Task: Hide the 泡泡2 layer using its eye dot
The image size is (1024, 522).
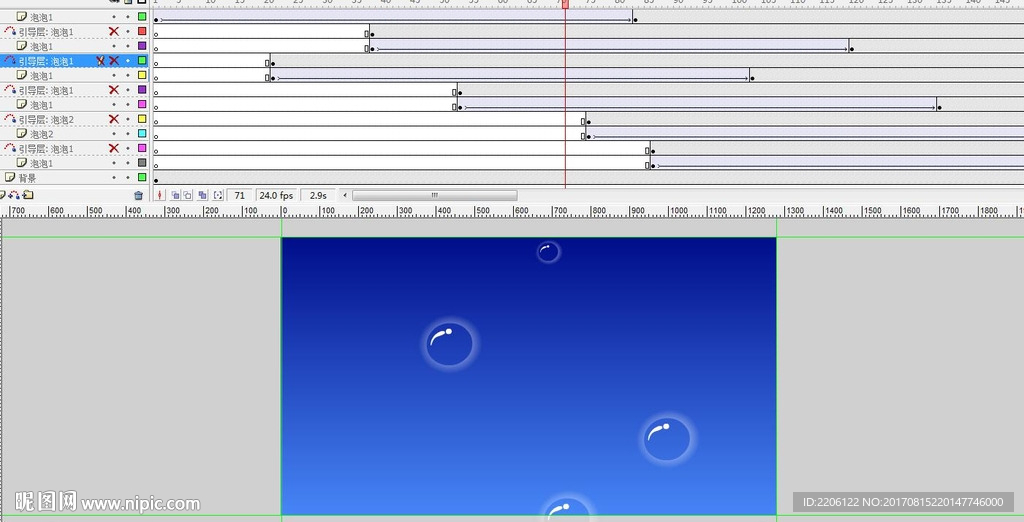Action: click(x=114, y=134)
